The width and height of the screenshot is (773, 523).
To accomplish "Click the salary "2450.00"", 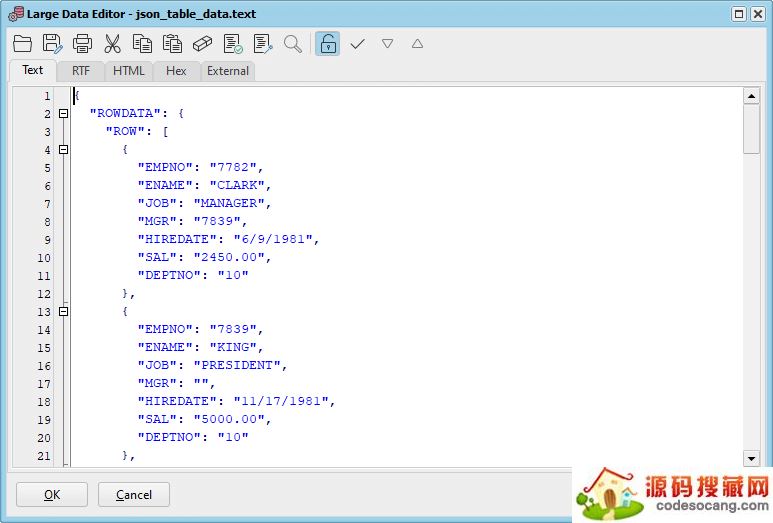I will (x=229, y=257).
